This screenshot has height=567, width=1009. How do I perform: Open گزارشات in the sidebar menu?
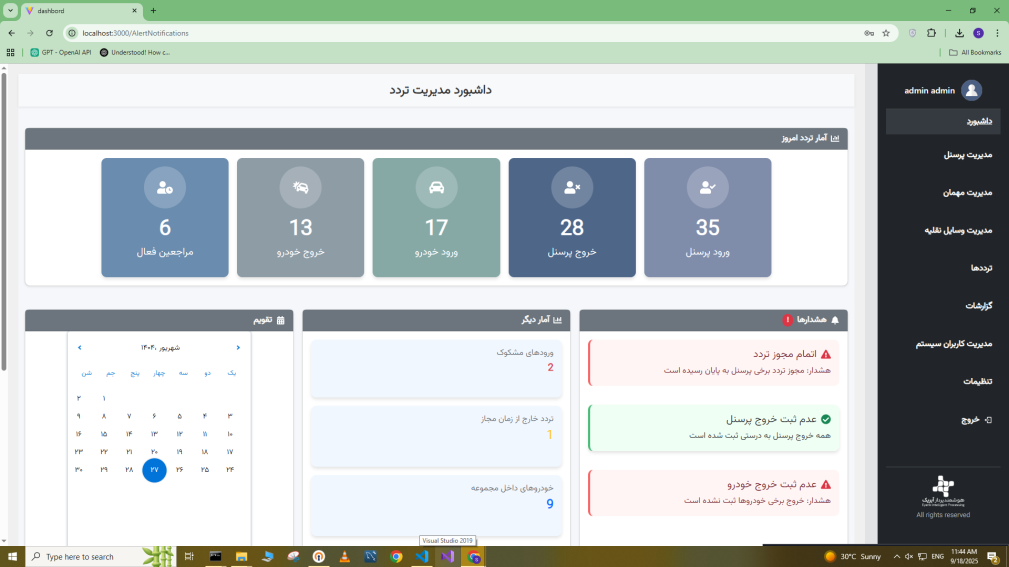(x=978, y=306)
